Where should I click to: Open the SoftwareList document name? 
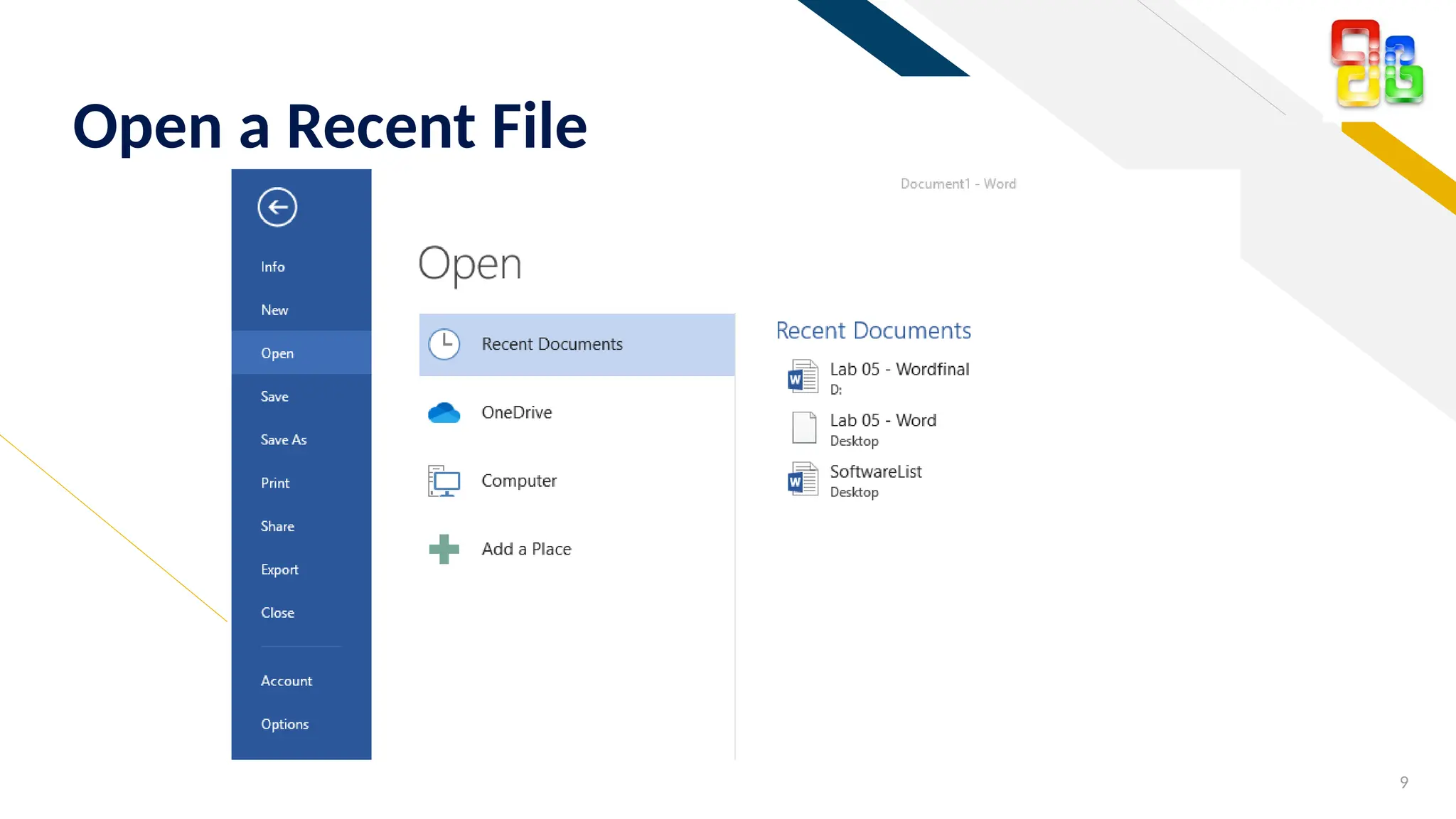[x=876, y=471]
